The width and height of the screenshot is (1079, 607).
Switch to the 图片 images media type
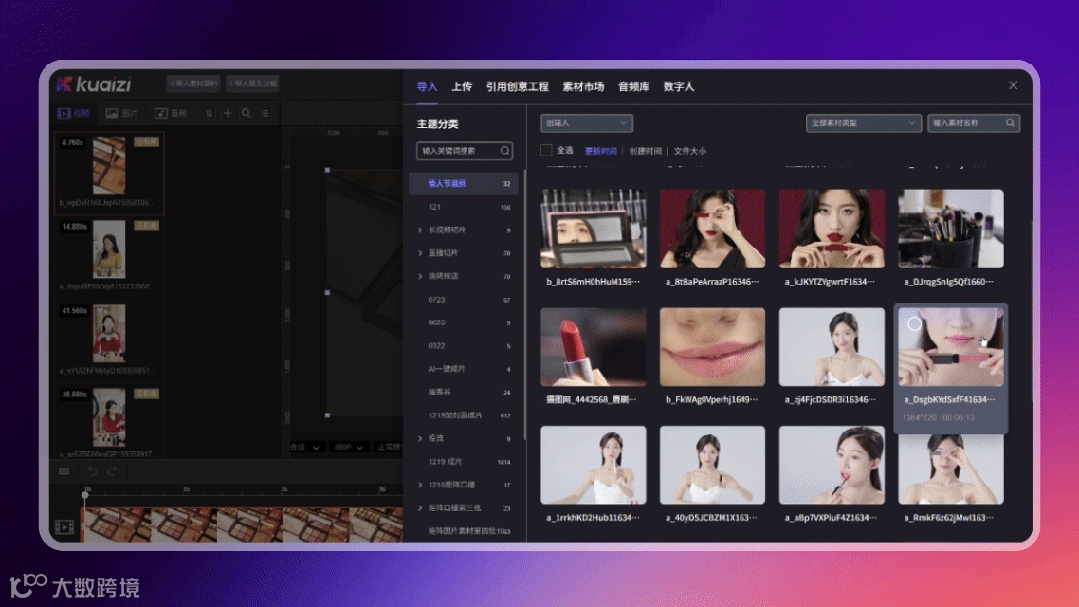[x=121, y=114]
